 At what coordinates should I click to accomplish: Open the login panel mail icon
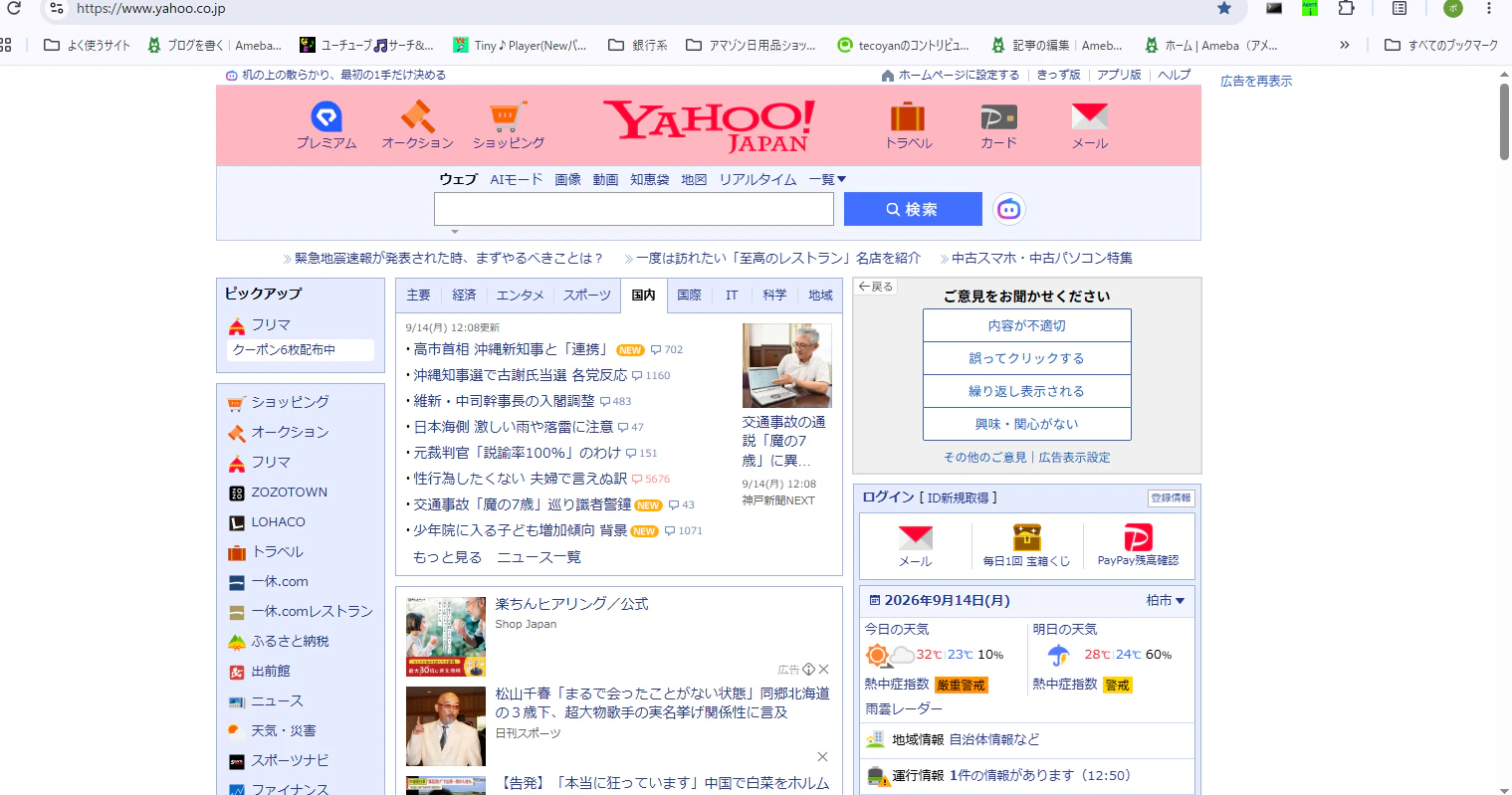point(916,545)
